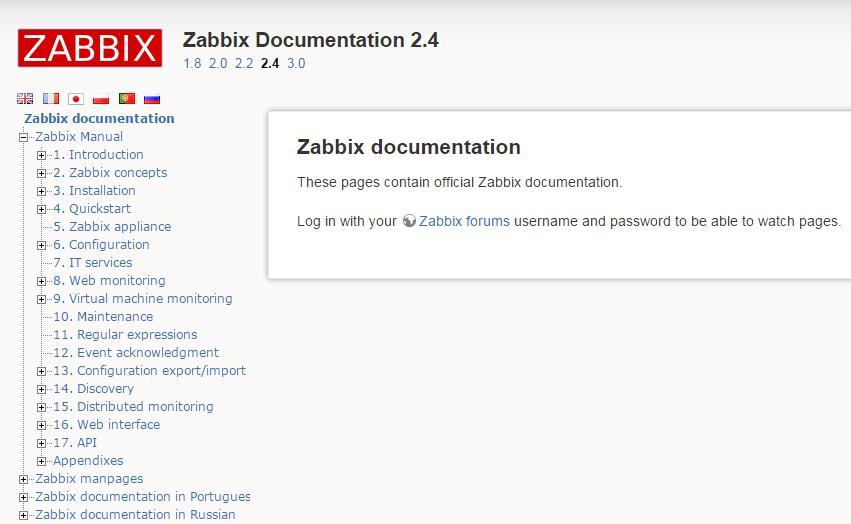Collapse the Zabbix Manual tree node

[23, 137]
